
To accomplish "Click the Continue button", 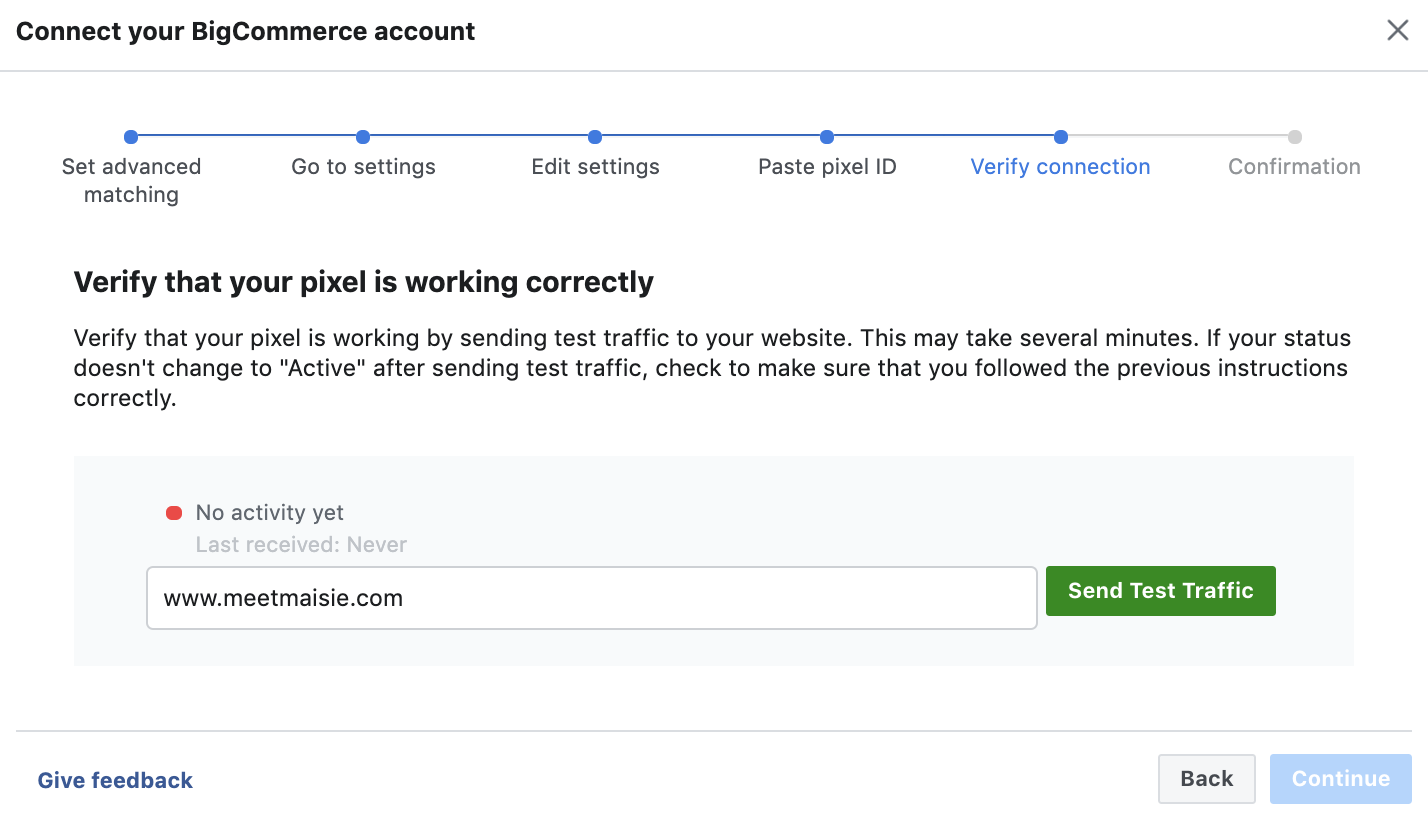I will pyautogui.click(x=1340, y=779).
